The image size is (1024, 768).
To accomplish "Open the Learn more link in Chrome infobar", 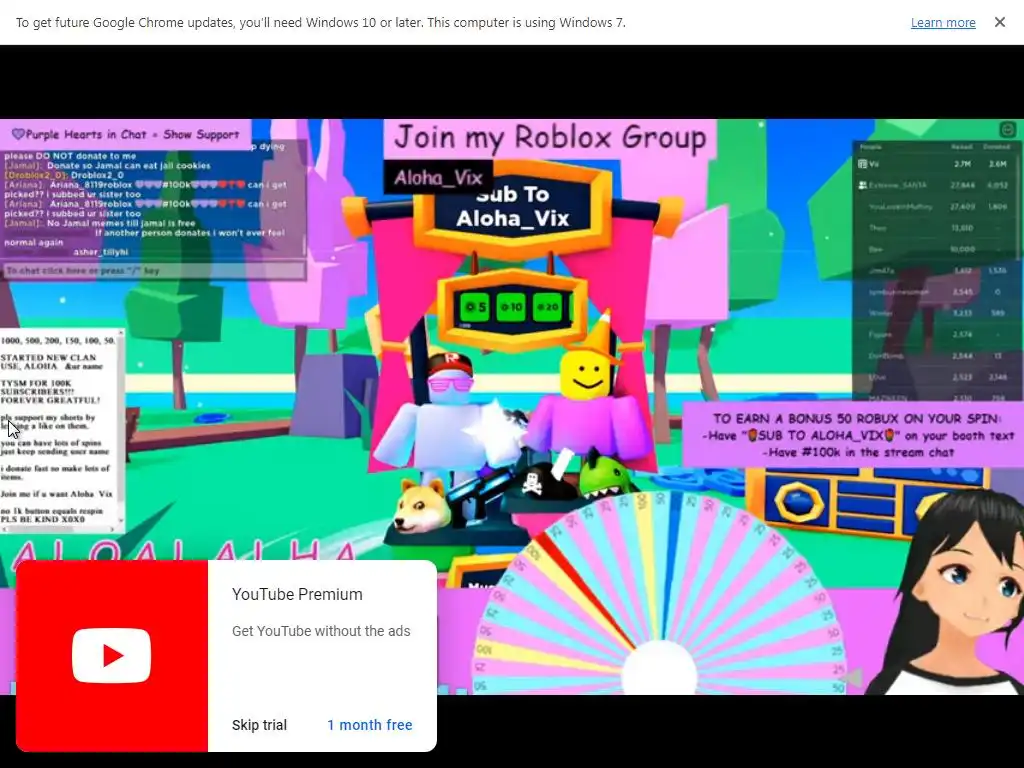I will 943,23.
